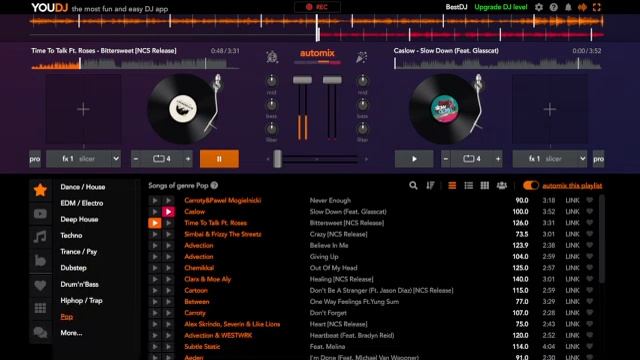Select Hiphop / Trap genre
640x360 pixels.
(81, 300)
